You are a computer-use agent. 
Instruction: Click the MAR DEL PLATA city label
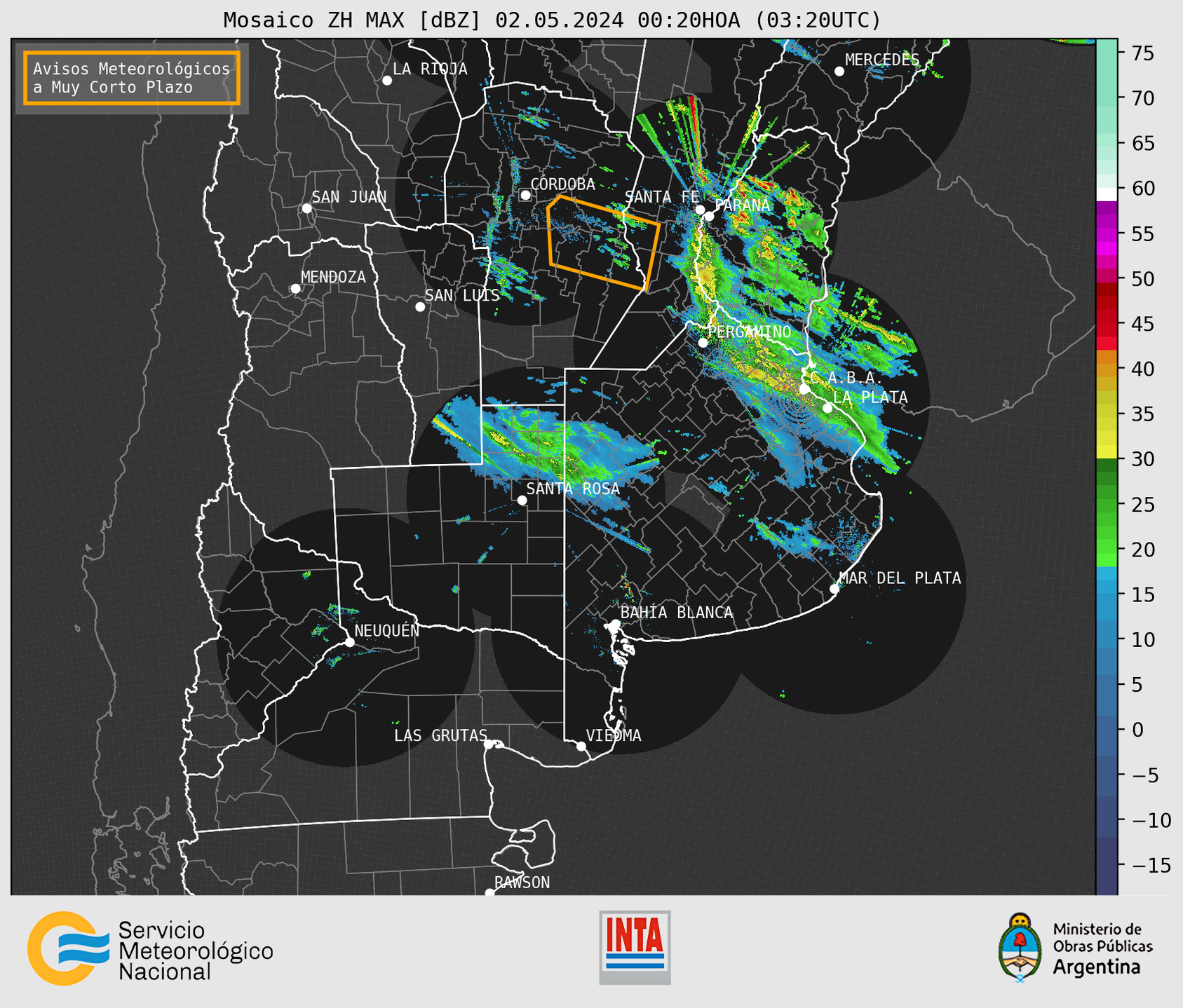tap(900, 578)
